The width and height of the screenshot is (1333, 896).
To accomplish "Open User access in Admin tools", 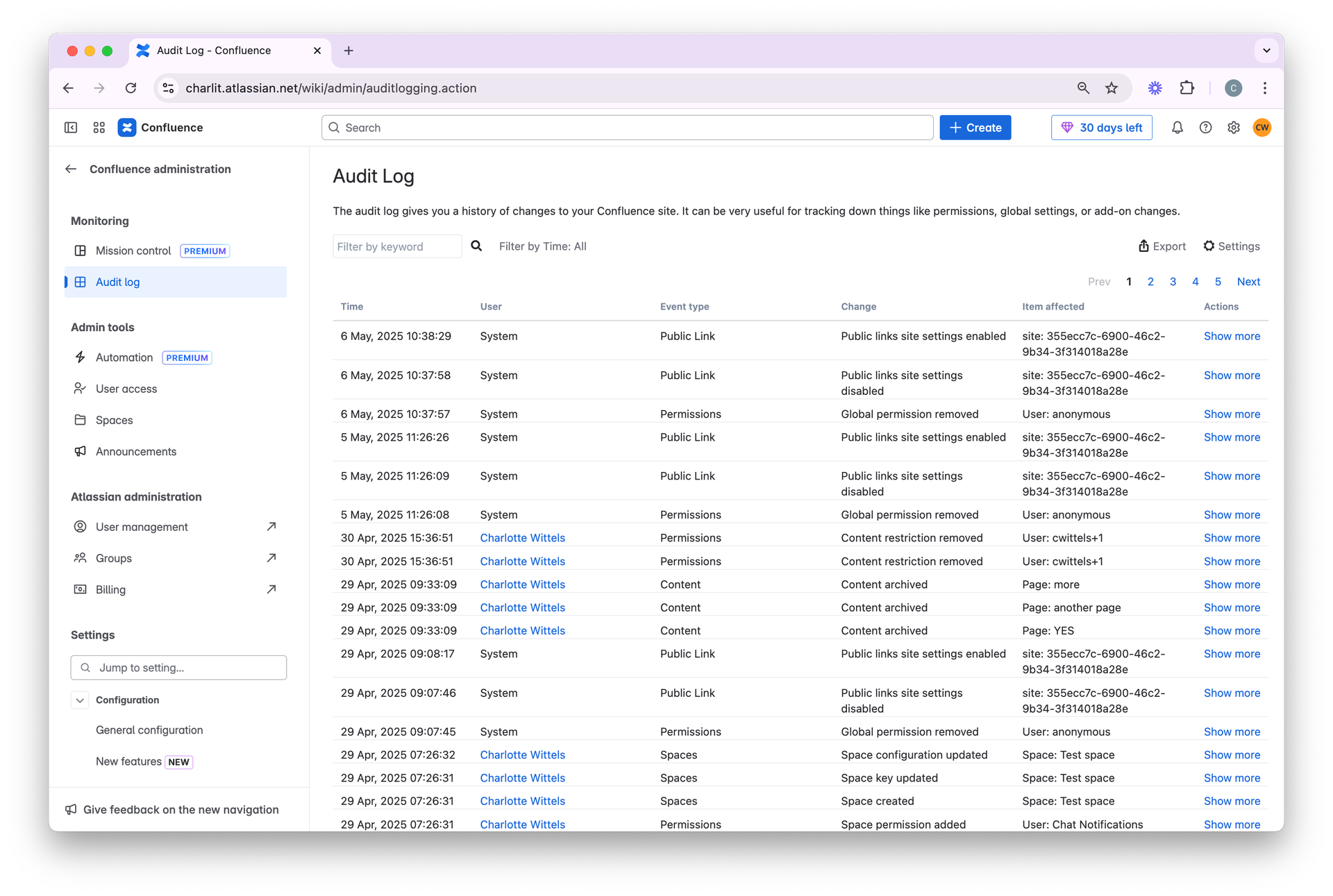I will (126, 389).
